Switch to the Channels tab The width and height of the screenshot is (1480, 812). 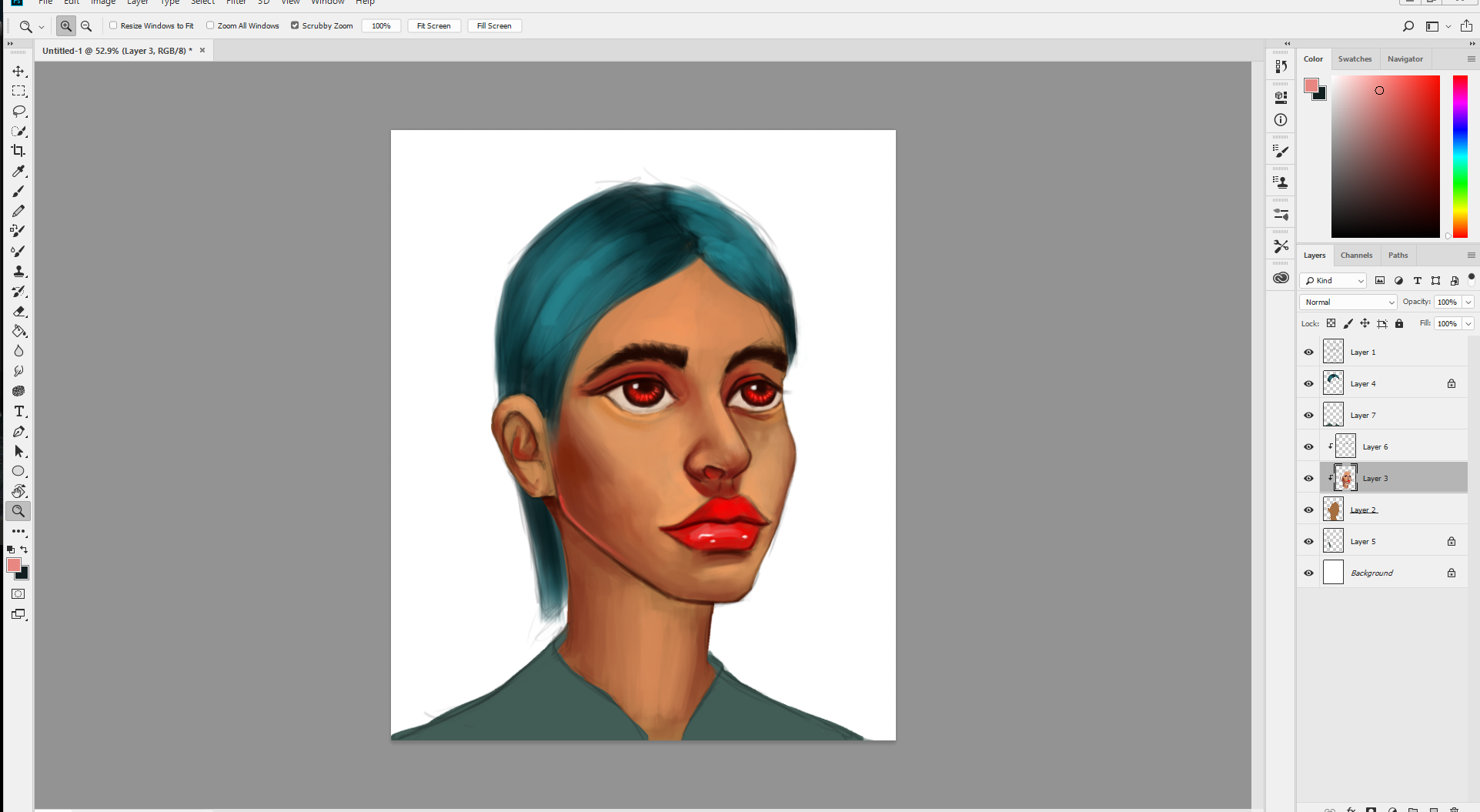click(1356, 255)
